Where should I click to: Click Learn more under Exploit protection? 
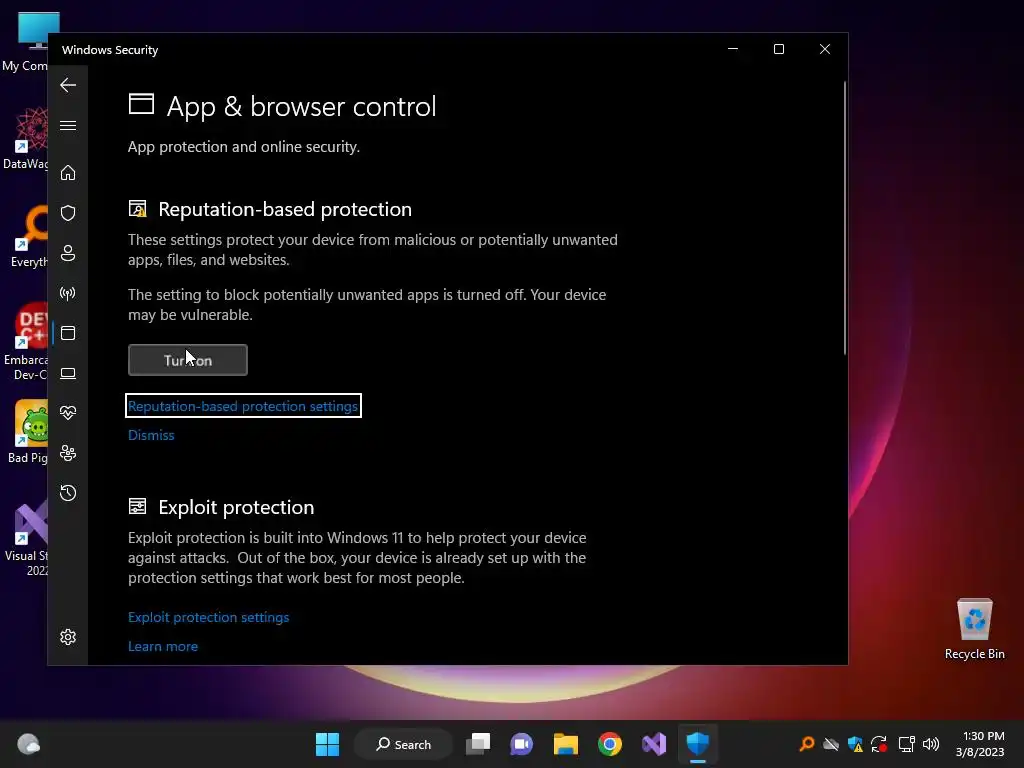coord(163,646)
